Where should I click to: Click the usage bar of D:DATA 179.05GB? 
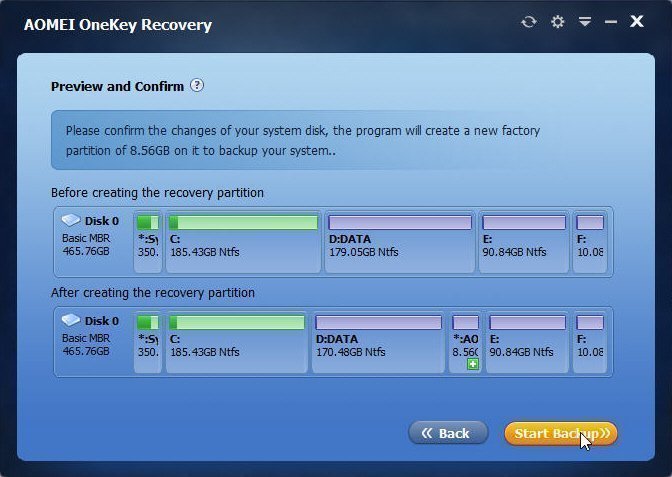(x=400, y=222)
